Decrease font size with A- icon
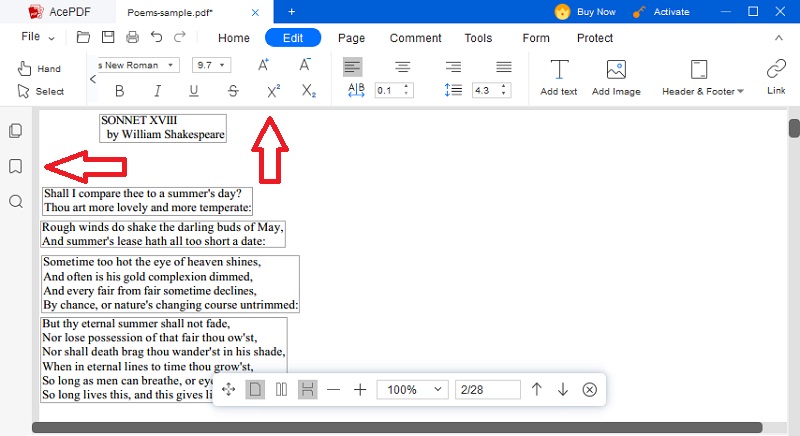800x436 pixels. (x=305, y=65)
